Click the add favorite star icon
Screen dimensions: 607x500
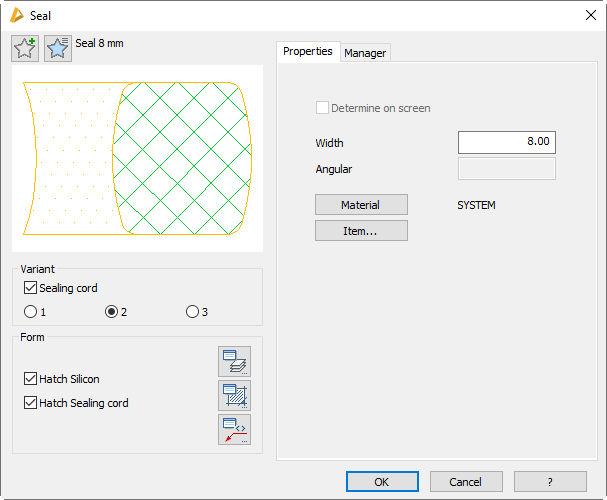25,48
